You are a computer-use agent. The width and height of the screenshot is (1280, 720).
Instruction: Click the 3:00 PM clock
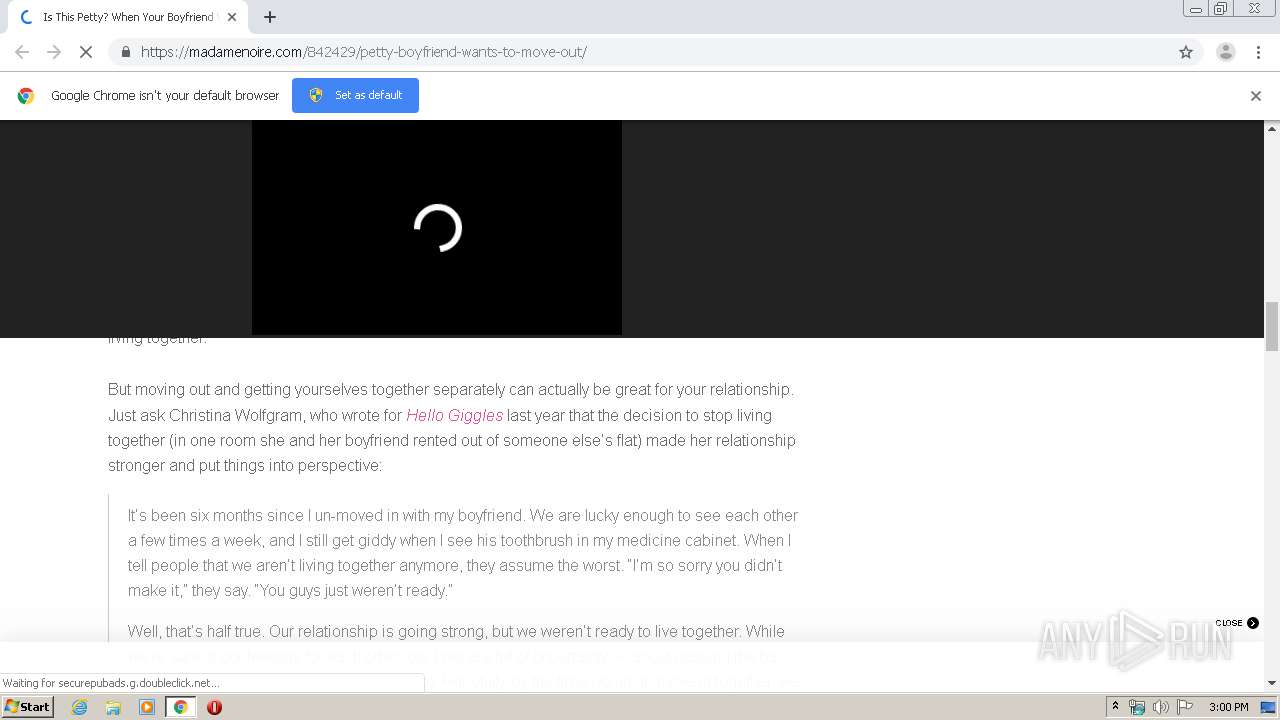tap(1228, 707)
